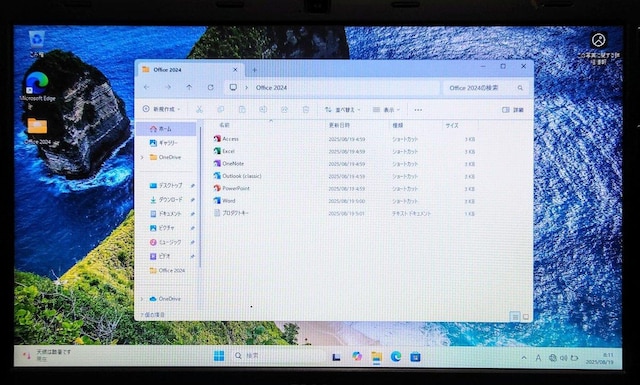The width and height of the screenshot is (640, 385).
Task: Select the Recycle Bin desktop icon
Action: [37, 44]
